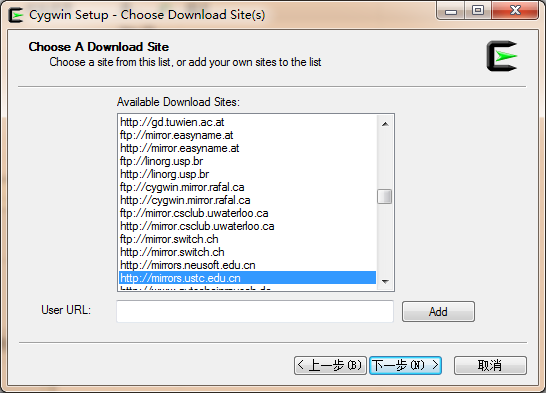Go back with 上一步(B) button
The width and height of the screenshot is (546, 393).
point(330,365)
